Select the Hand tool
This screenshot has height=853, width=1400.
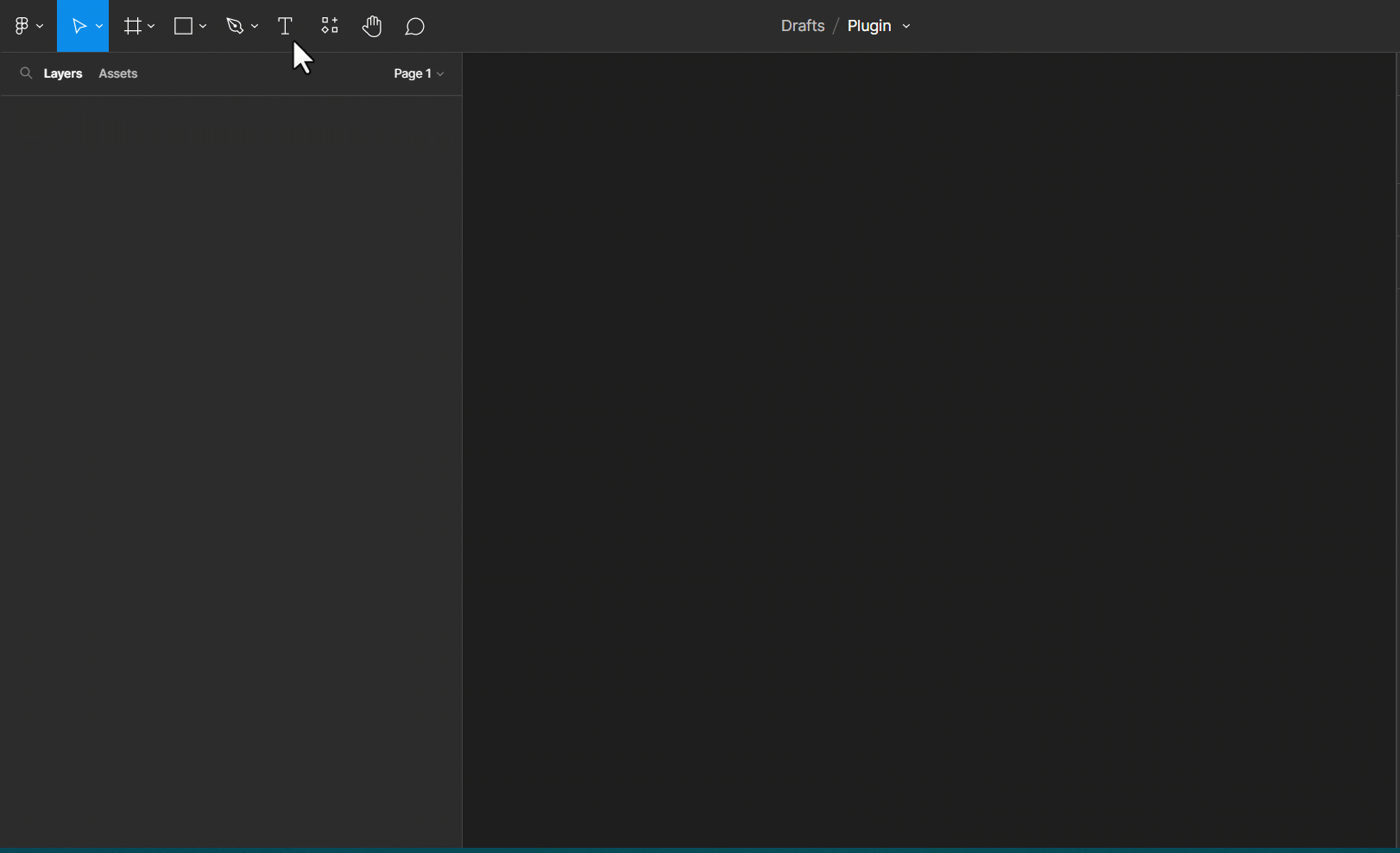tap(372, 25)
